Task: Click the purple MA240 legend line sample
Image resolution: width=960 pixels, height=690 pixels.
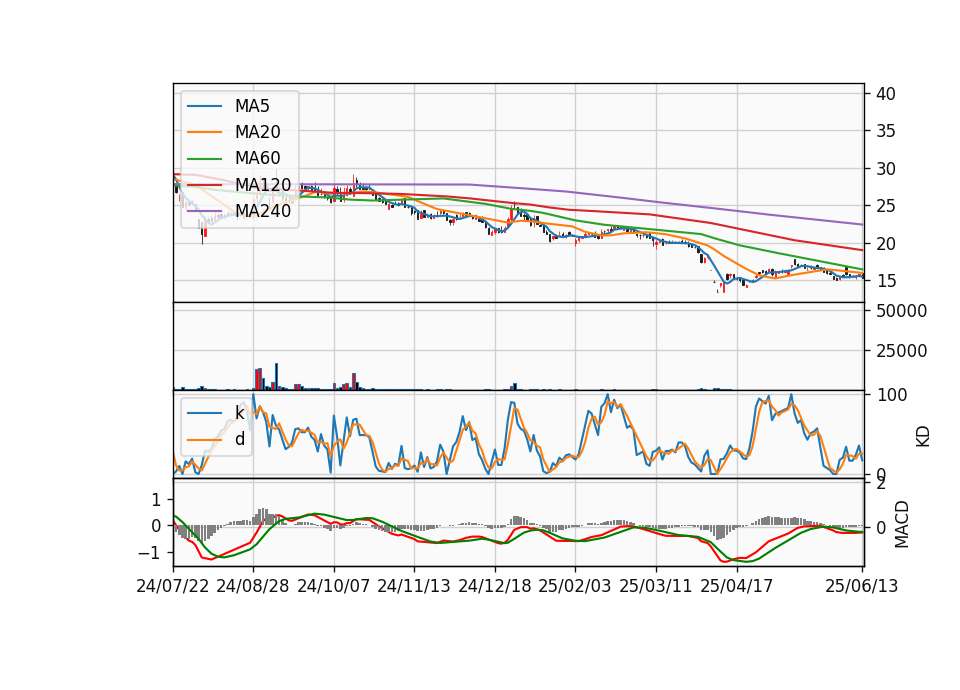Action: click(204, 211)
